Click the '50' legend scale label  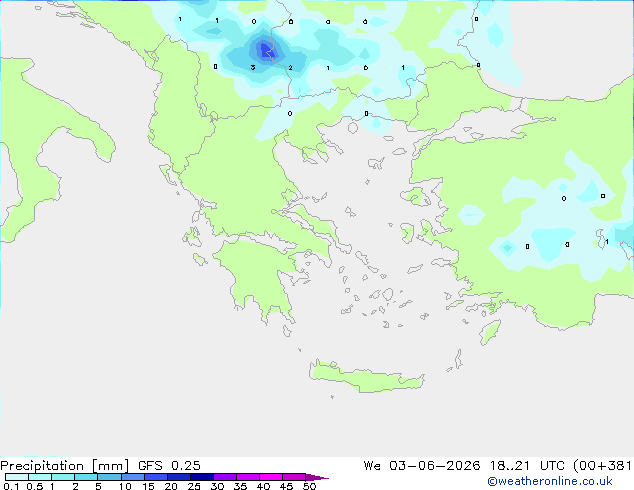coord(309,486)
